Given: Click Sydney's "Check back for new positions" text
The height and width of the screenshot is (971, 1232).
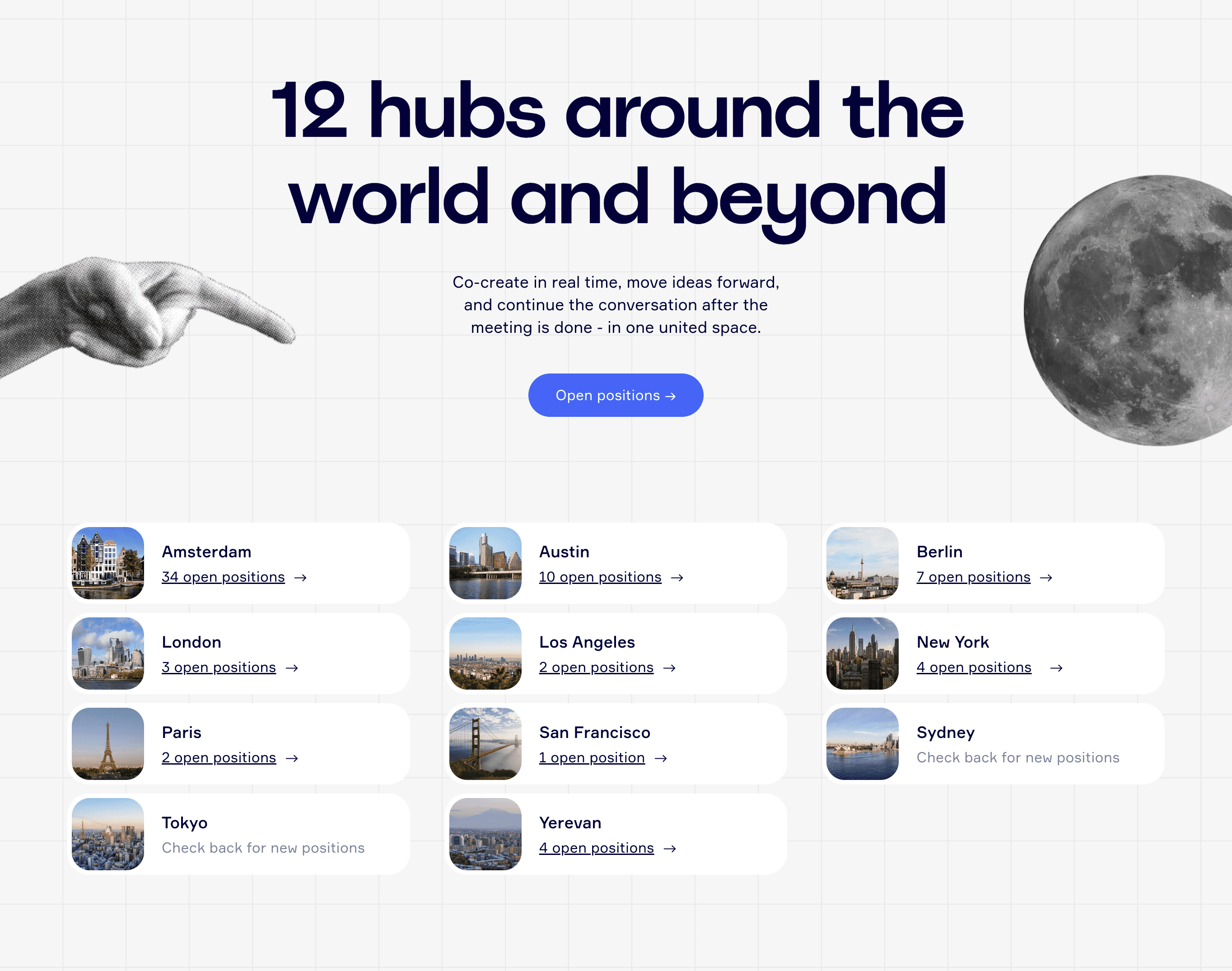Looking at the screenshot, I should click(1017, 758).
